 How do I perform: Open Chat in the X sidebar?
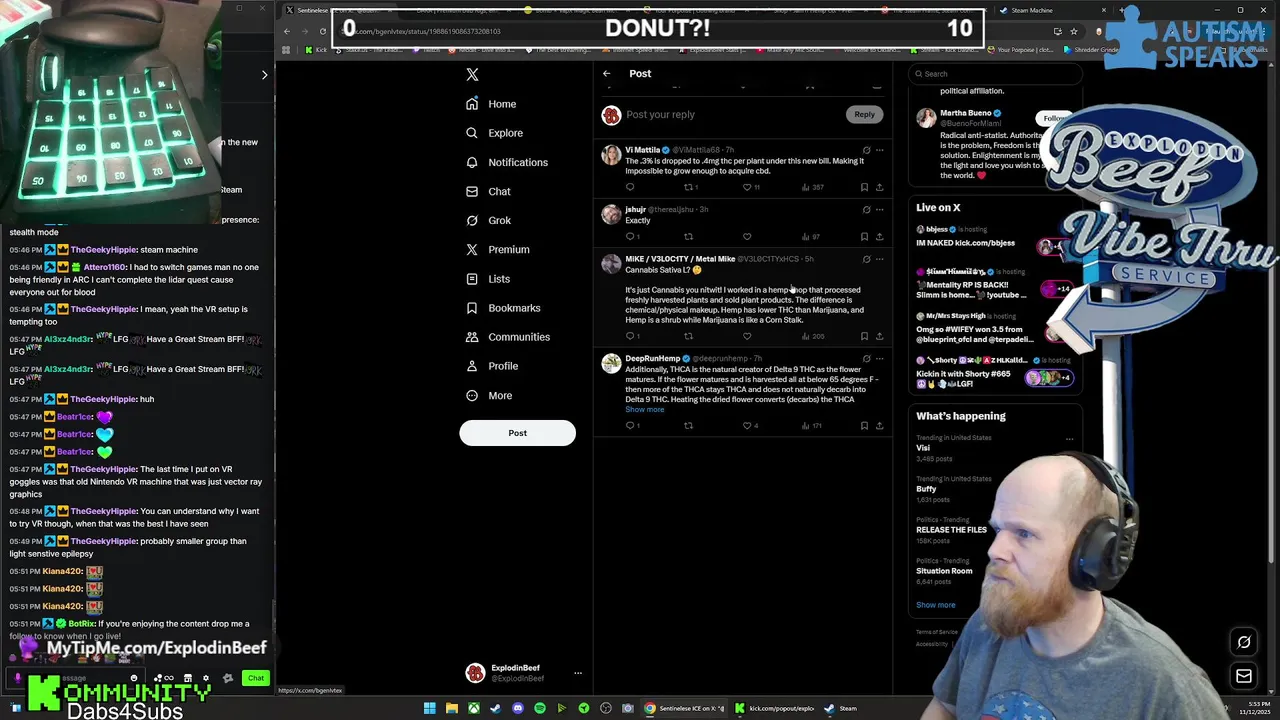click(488, 191)
